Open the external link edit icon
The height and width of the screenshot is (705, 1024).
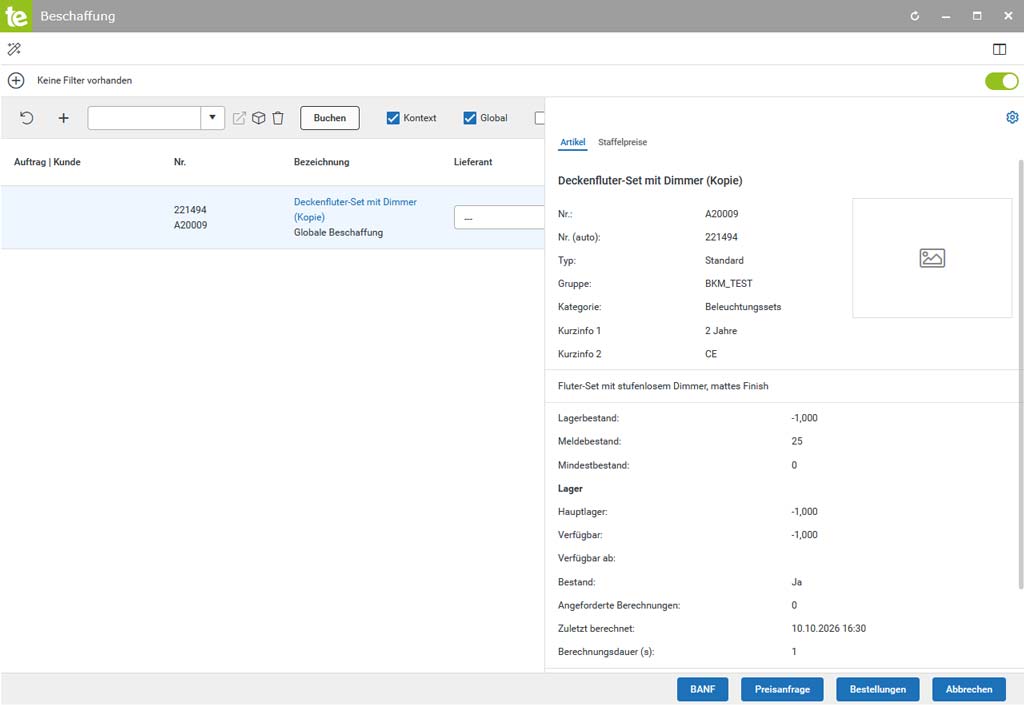coord(240,118)
